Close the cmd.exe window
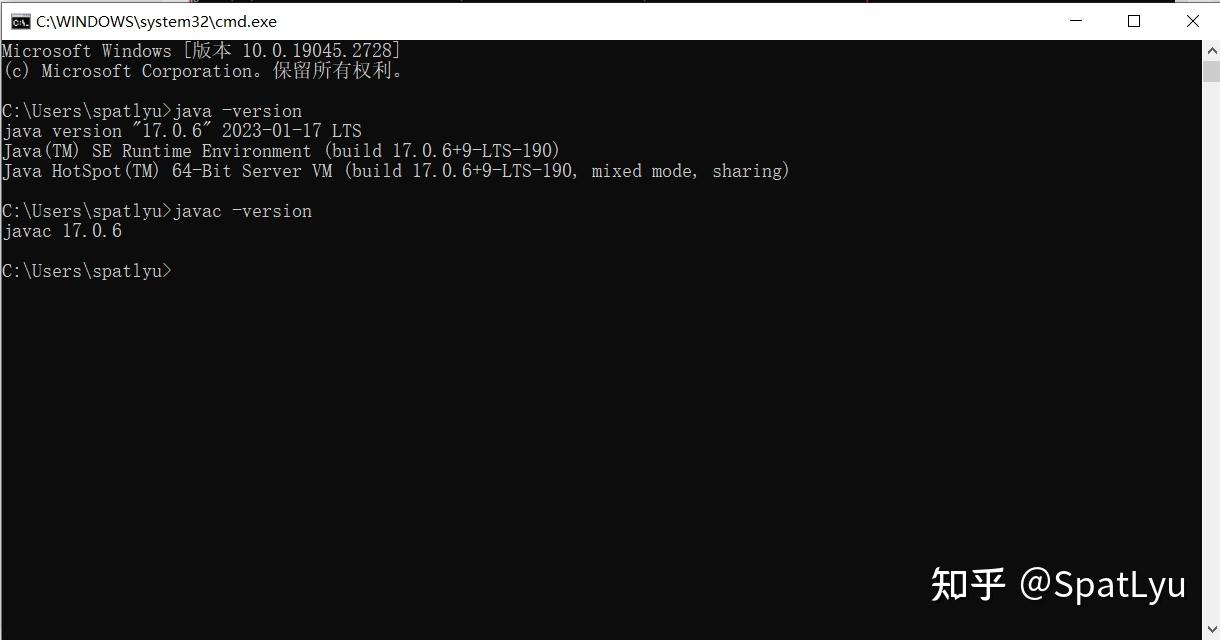 coord(1192,21)
